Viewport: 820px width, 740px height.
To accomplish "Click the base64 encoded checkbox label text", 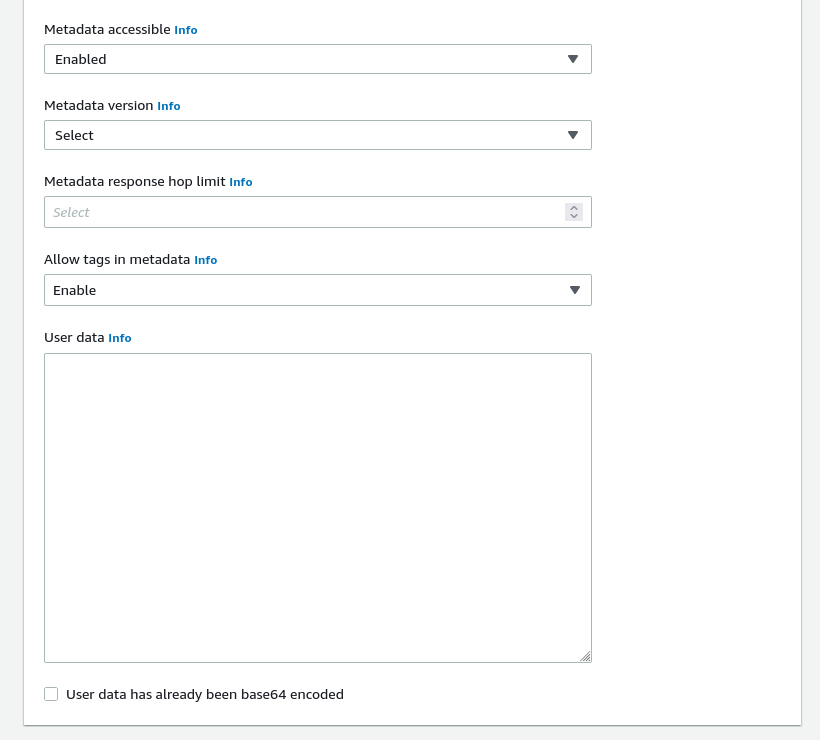I will point(204,694).
